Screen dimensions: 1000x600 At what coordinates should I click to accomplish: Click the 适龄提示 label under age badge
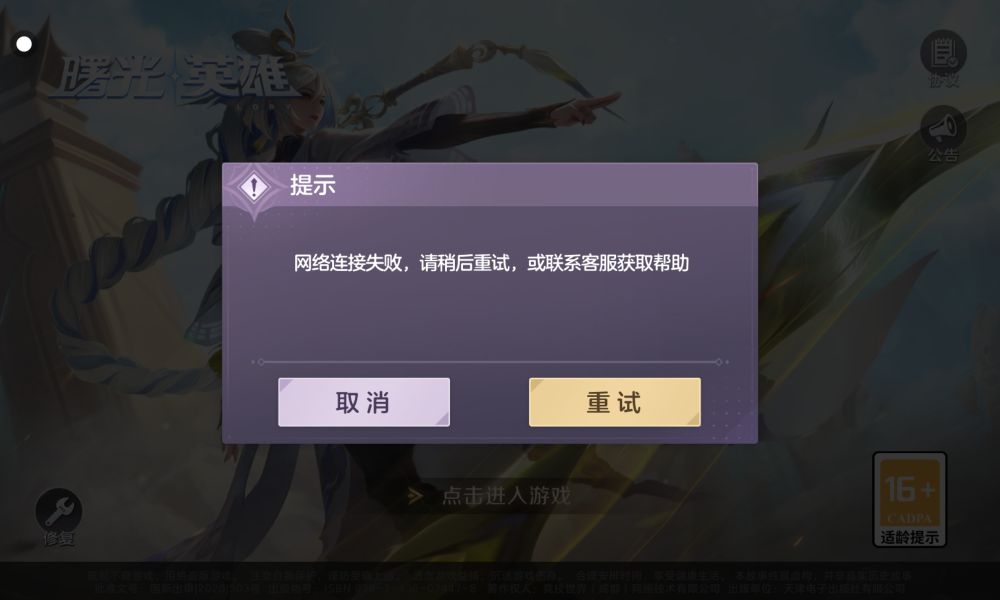tap(909, 537)
